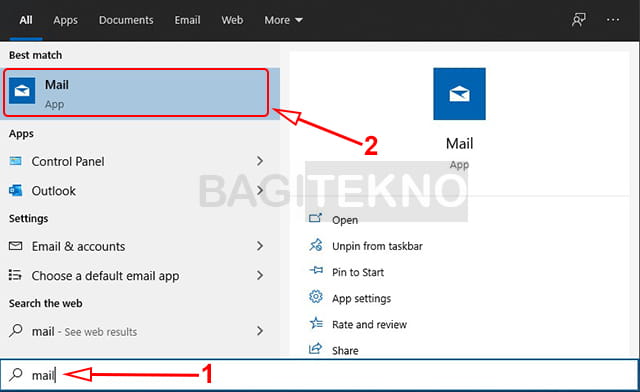
Task: Switch to the Email search tab
Action: click(x=187, y=20)
